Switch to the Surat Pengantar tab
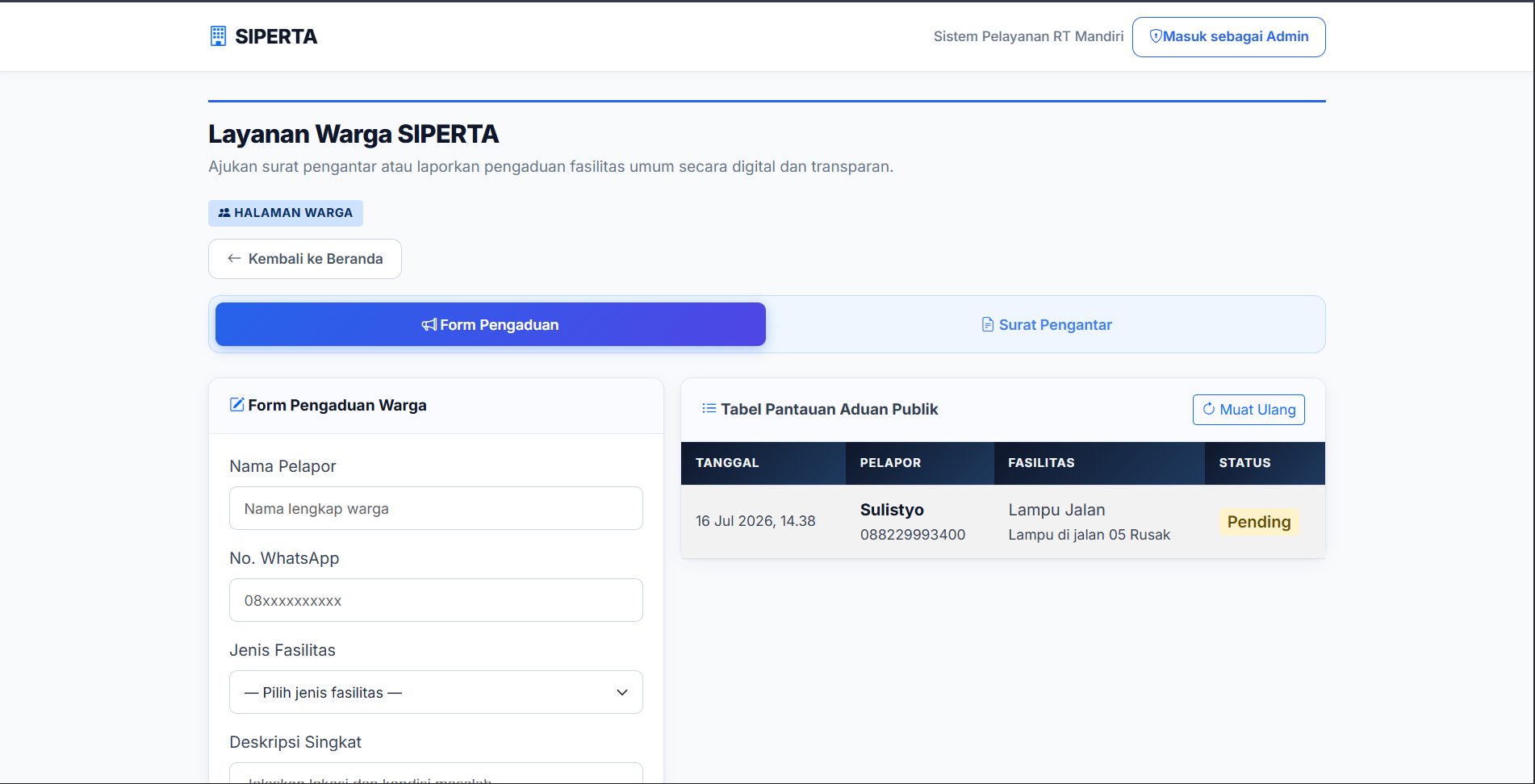The height and width of the screenshot is (784, 1535). [1046, 324]
